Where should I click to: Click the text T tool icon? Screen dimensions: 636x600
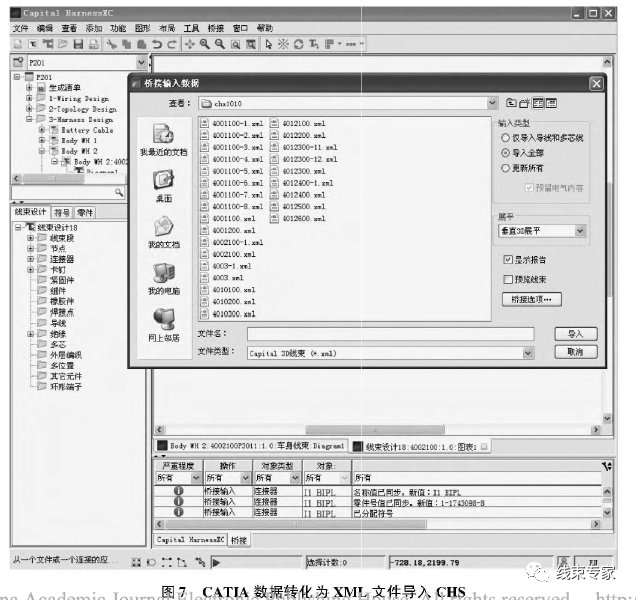pyautogui.click(x=314, y=44)
